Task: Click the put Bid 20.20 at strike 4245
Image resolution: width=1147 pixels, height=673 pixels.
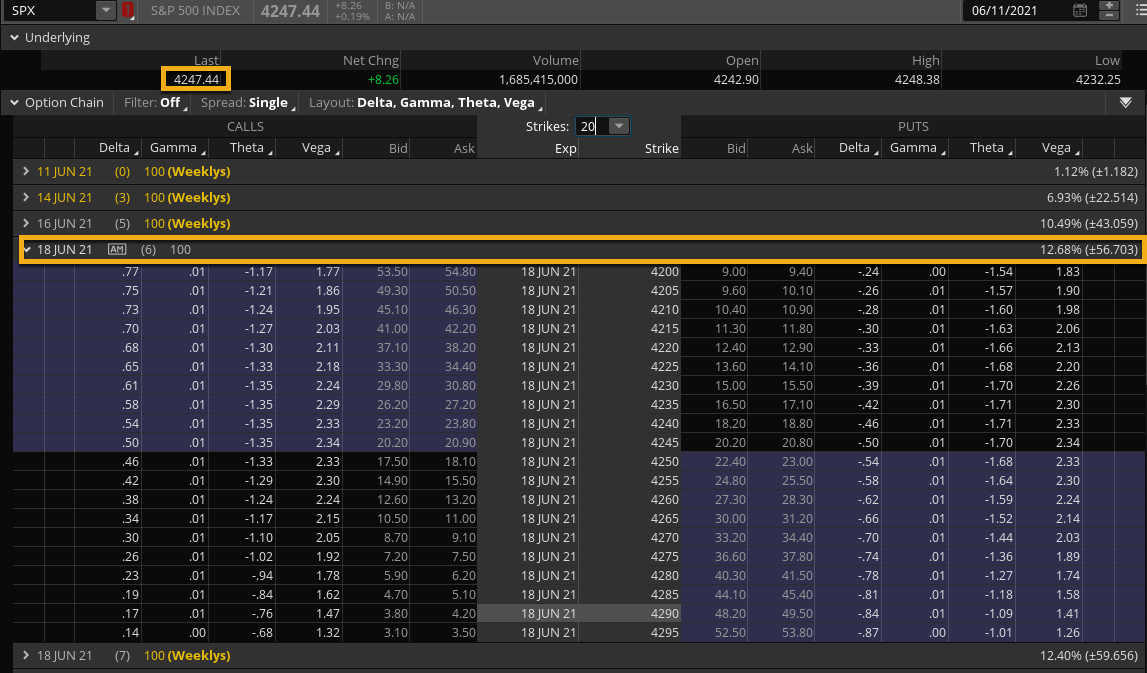Action: pyautogui.click(x=728, y=442)
